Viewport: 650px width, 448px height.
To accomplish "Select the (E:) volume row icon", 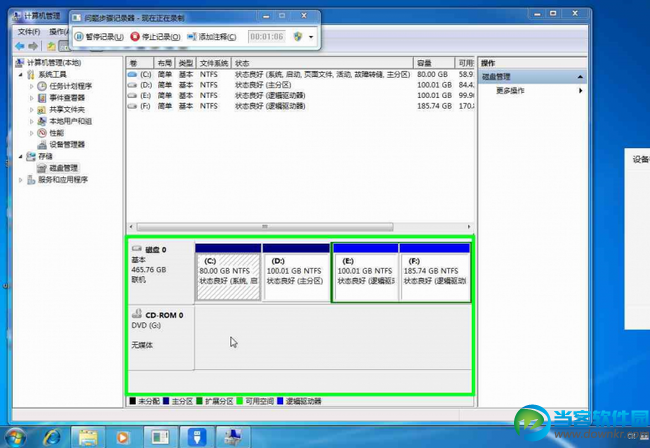I will [132, 96].
